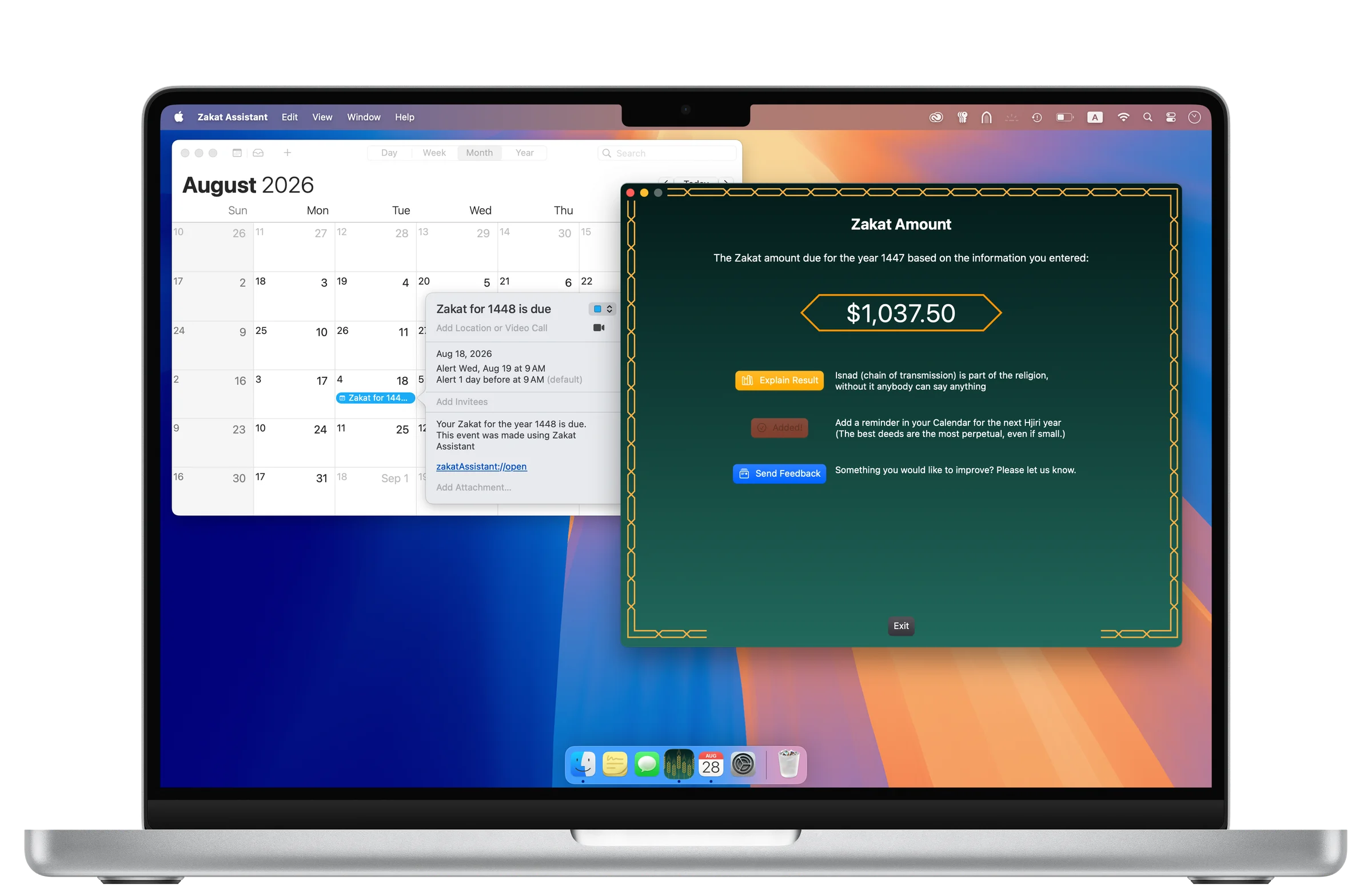1372x892 pixels.
Task: Select the Zakat for 144... event
Action: pos(375,398)
